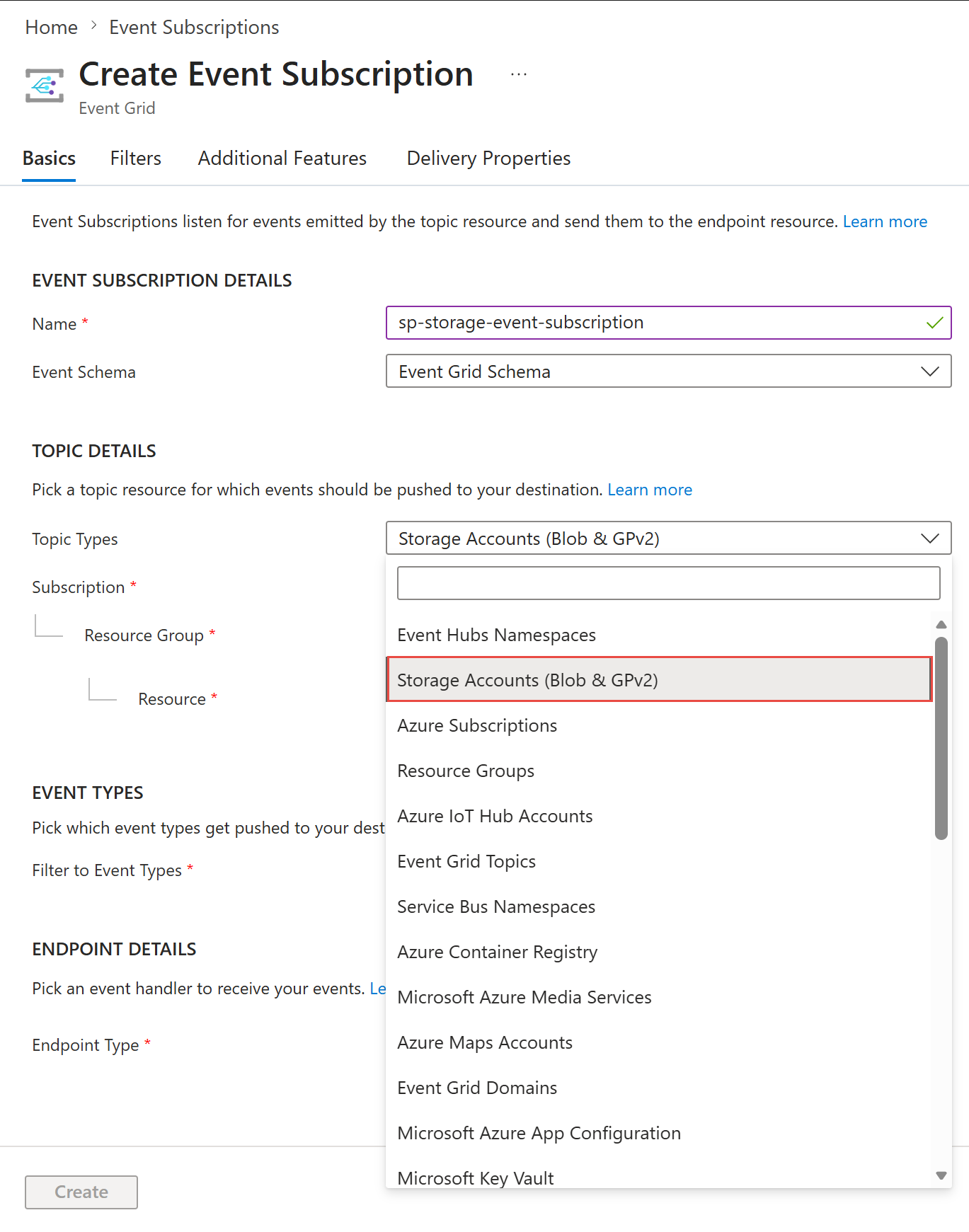The height and width of the screenshot is (1232, 969).
Task: Click scrollbar down arrow in dropdown list
Action: coord(941,1175)
